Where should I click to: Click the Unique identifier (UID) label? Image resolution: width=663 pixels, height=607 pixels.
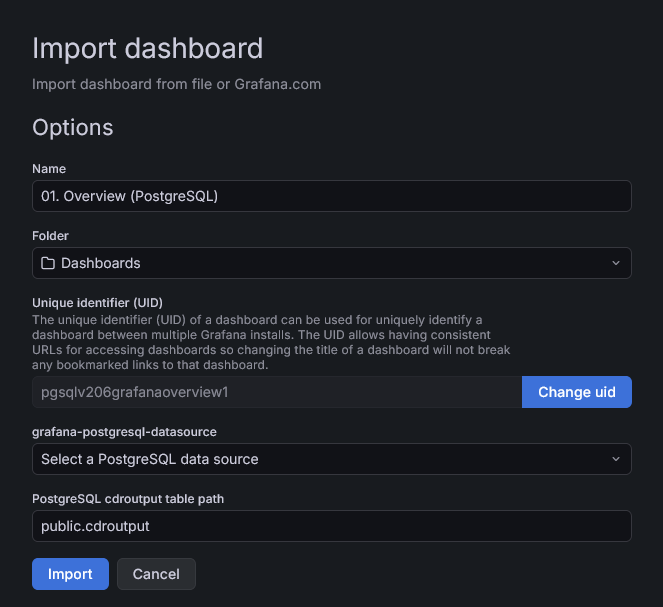pyautogui.click(x=97, y=302)
